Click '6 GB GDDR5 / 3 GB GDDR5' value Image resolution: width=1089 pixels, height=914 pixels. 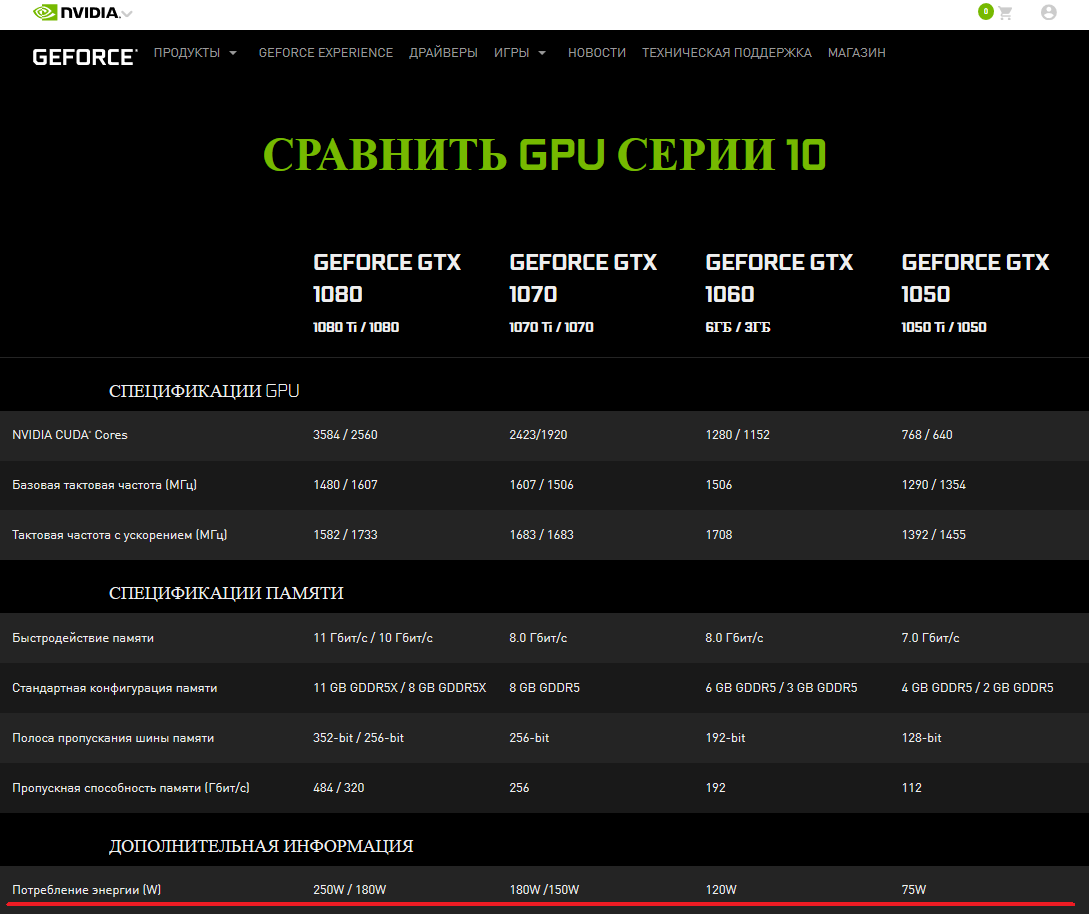click(781, 688)
